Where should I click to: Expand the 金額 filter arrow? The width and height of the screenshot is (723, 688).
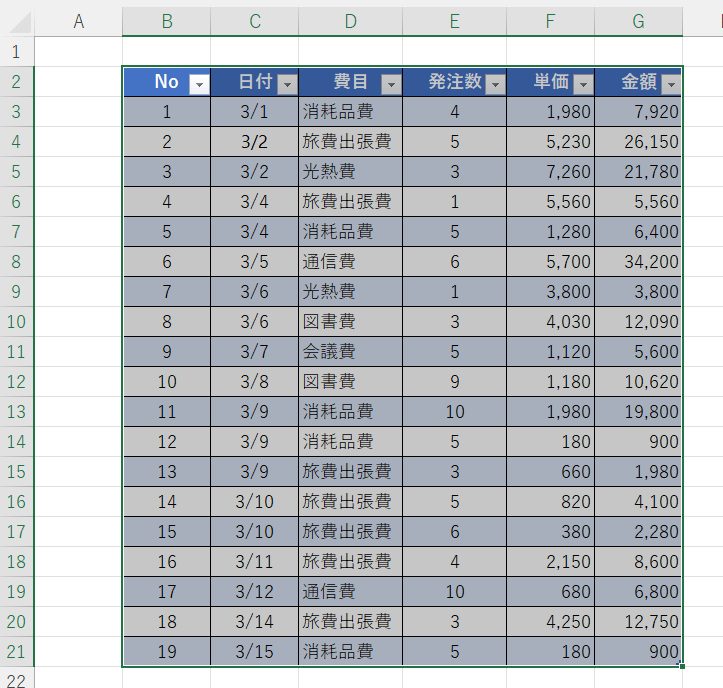click(x=671, y=85)
